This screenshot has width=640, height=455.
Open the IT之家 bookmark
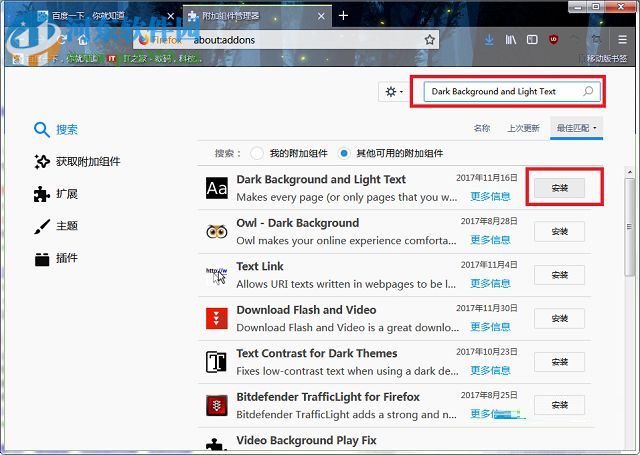coord(153,59)
